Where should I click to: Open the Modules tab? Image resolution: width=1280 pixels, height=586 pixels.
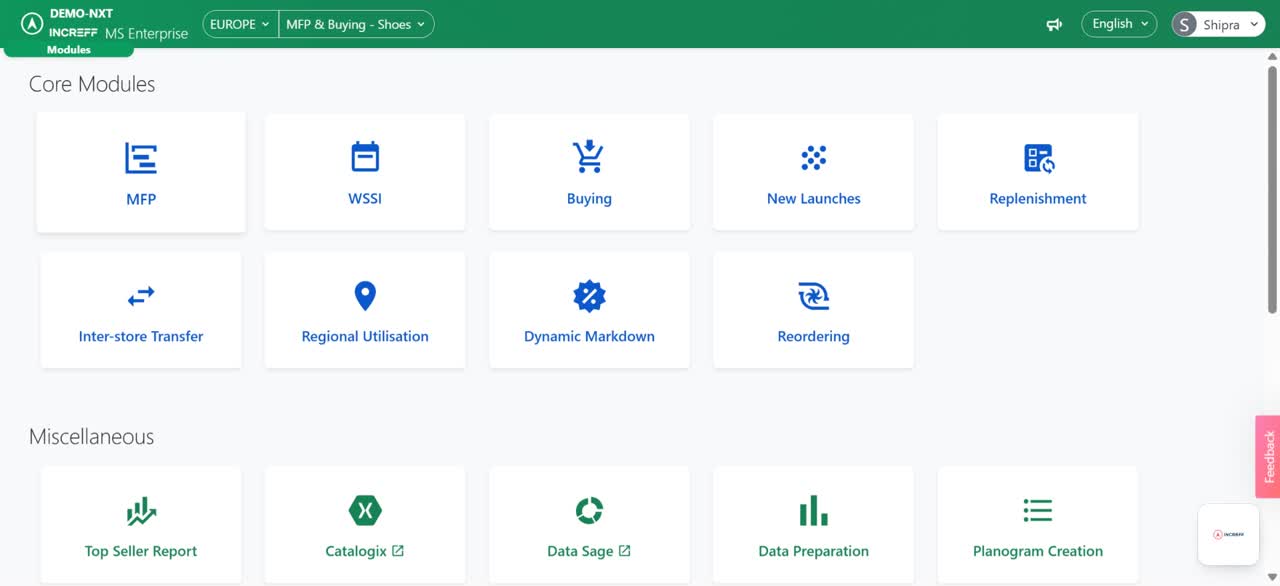click(x=69, y=49)
